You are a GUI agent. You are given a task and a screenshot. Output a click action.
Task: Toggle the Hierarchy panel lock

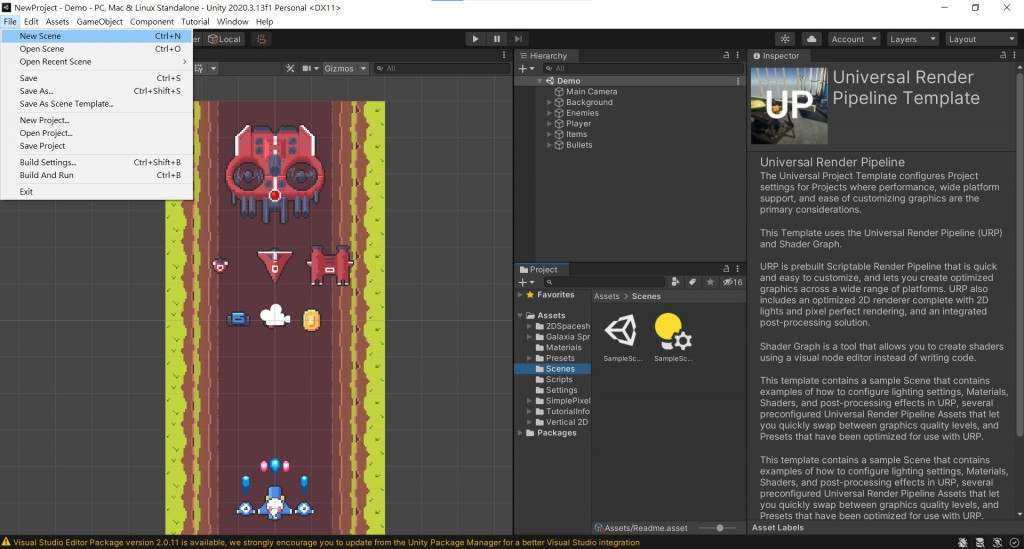point(726,55)
